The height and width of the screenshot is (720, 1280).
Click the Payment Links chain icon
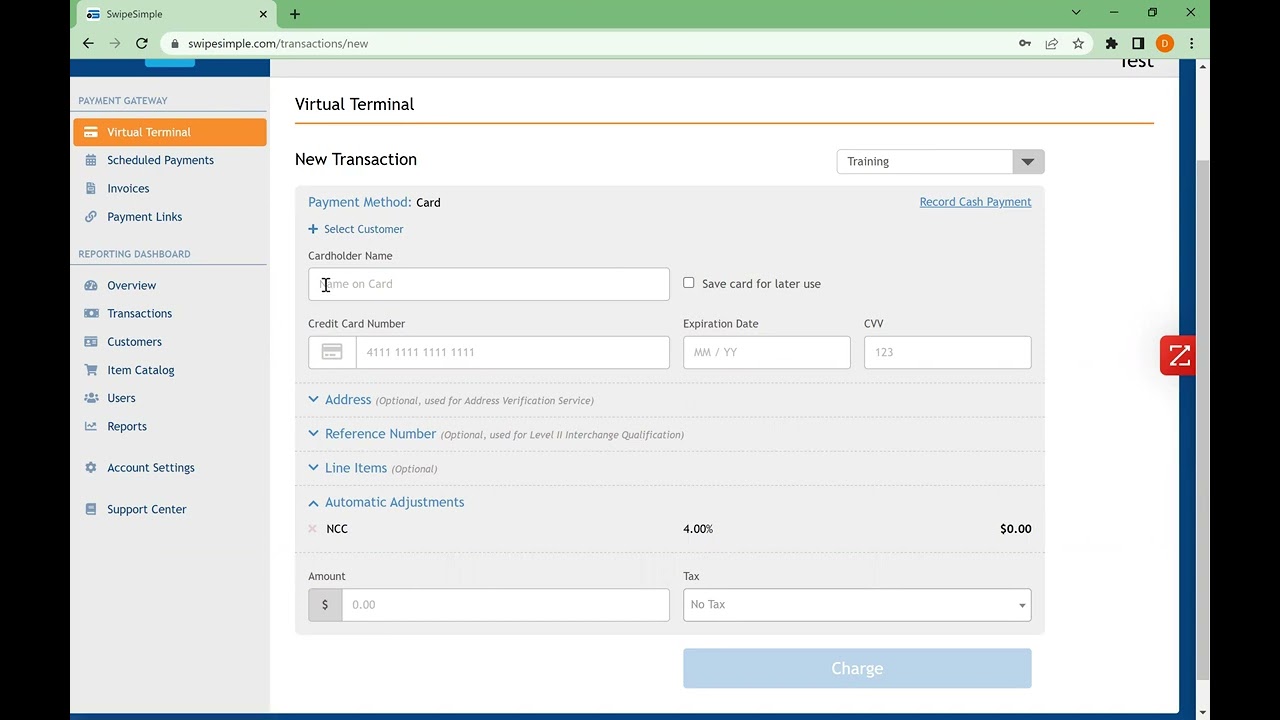click(91, 216)
